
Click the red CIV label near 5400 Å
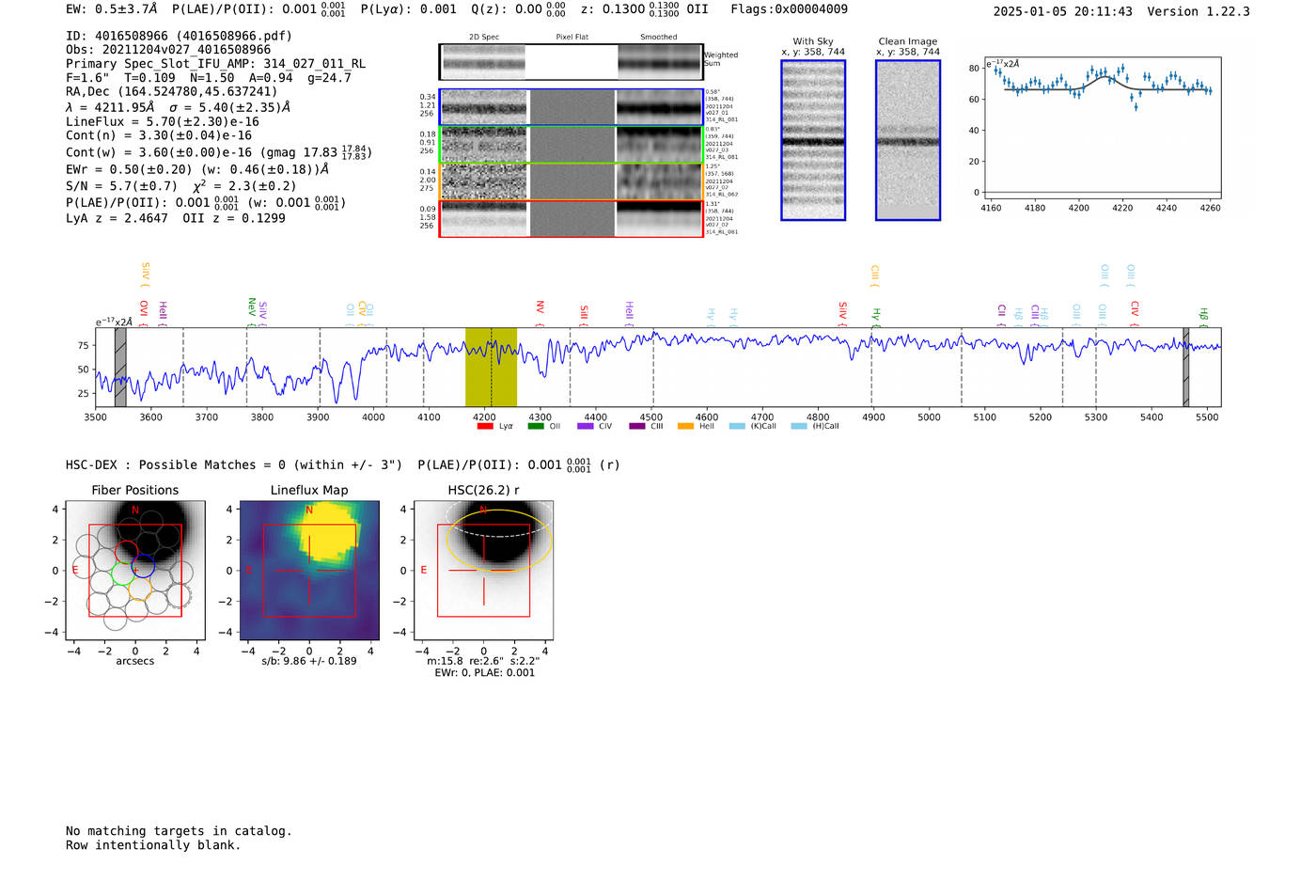[x=1135, y=312]
